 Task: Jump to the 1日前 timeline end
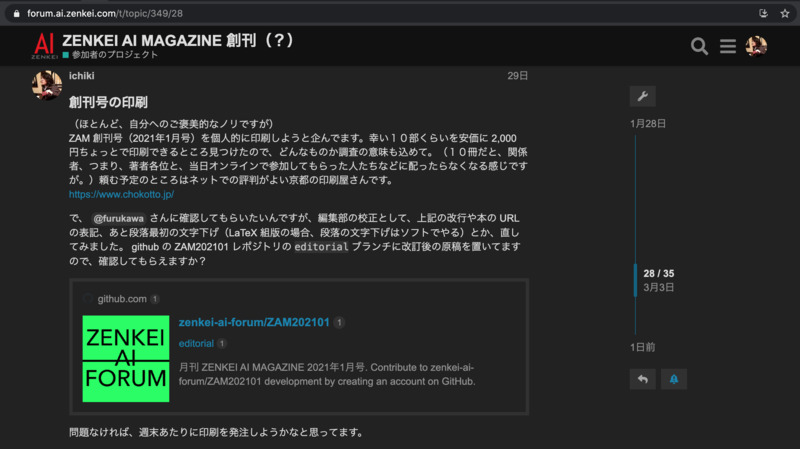(642, 347)
